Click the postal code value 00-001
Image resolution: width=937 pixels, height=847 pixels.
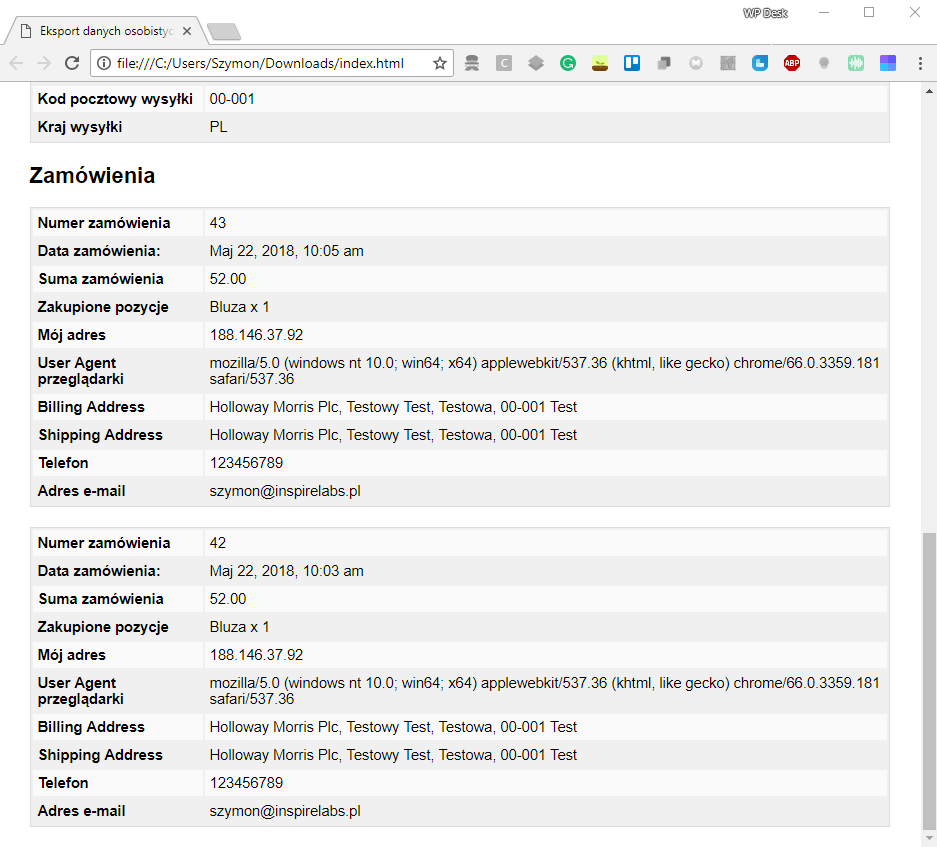[232, 99]
